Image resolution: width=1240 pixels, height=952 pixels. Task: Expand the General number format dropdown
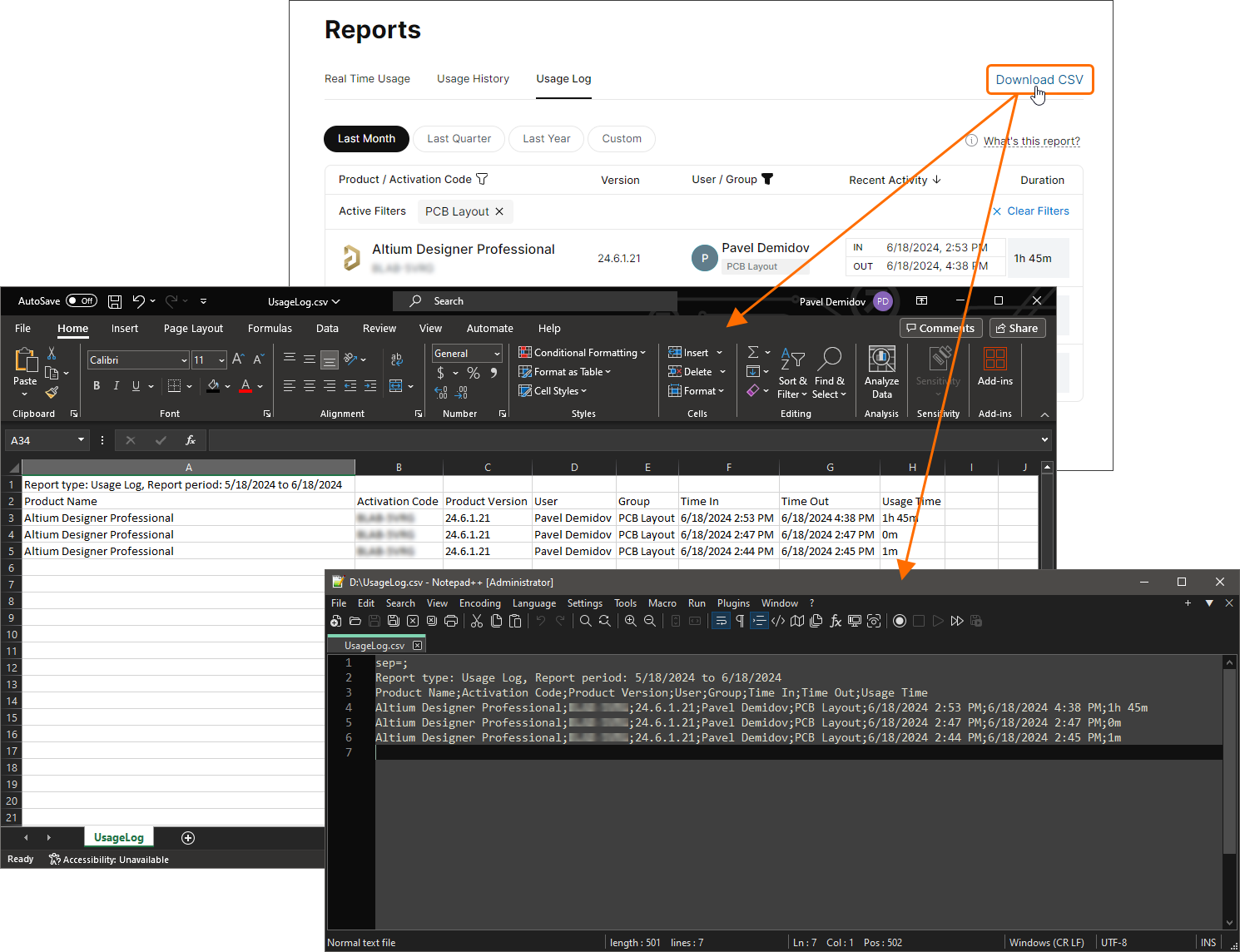pos(495,353)
